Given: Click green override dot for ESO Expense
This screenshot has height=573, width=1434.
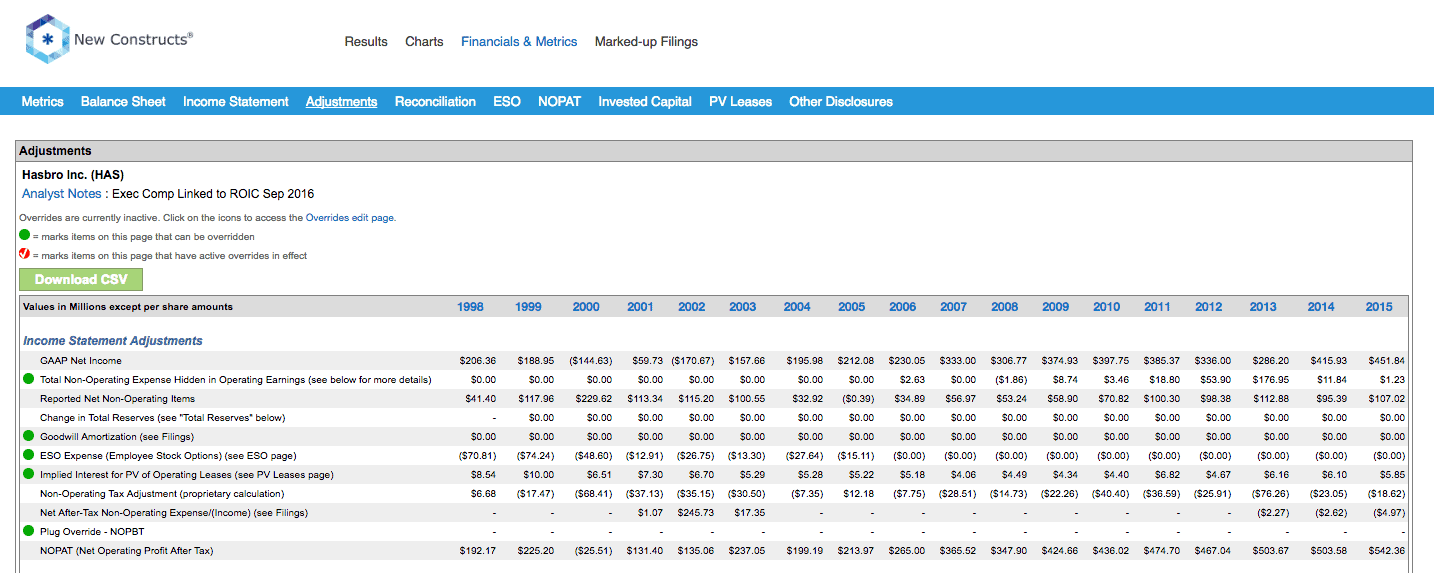Looking at the screenshot, I should [28, 456].
